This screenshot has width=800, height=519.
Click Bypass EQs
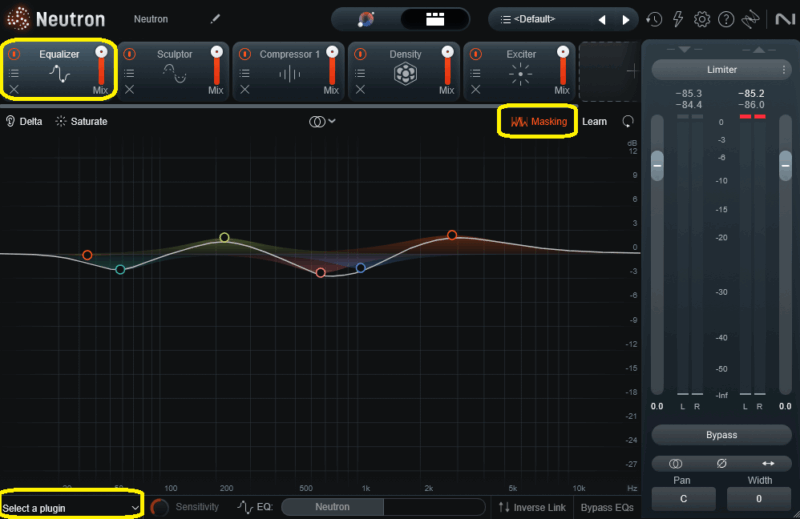tap(607, 507)
